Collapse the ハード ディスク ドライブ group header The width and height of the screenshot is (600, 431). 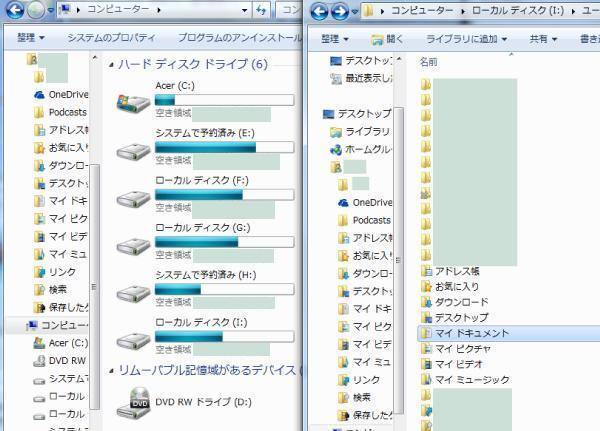192,64
